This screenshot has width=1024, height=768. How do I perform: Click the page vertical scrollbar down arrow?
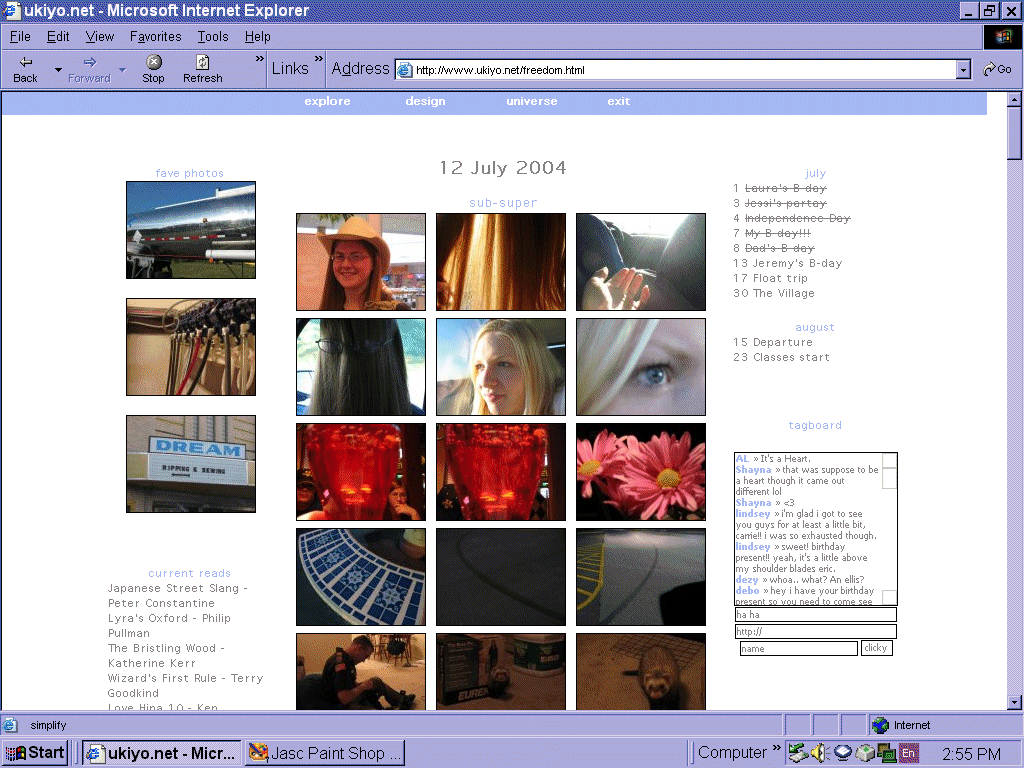[1014, 703]
